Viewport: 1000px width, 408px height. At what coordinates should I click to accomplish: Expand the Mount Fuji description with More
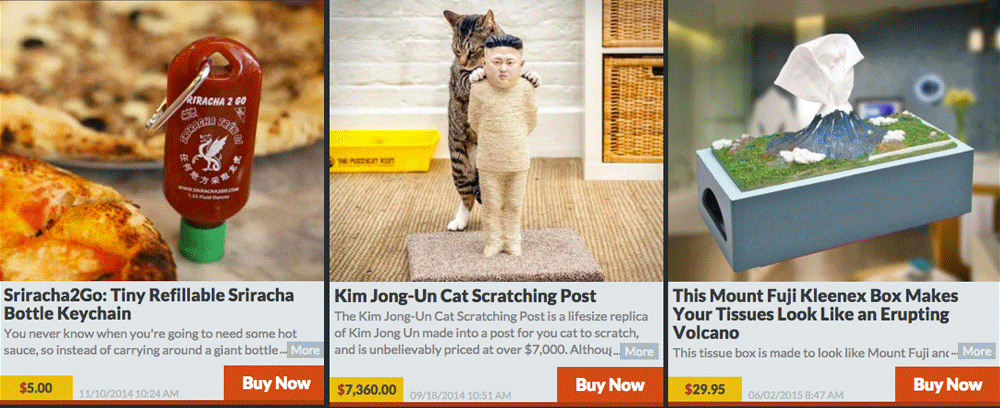point(976,351)
